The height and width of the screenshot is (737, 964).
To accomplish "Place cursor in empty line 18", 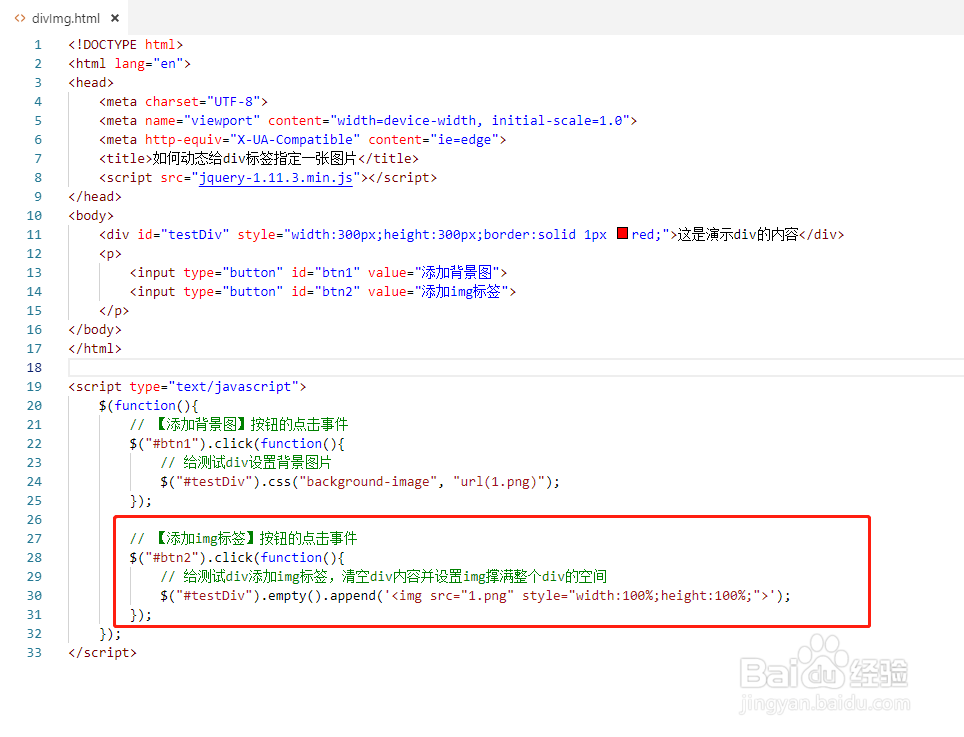I will [515, 368].
